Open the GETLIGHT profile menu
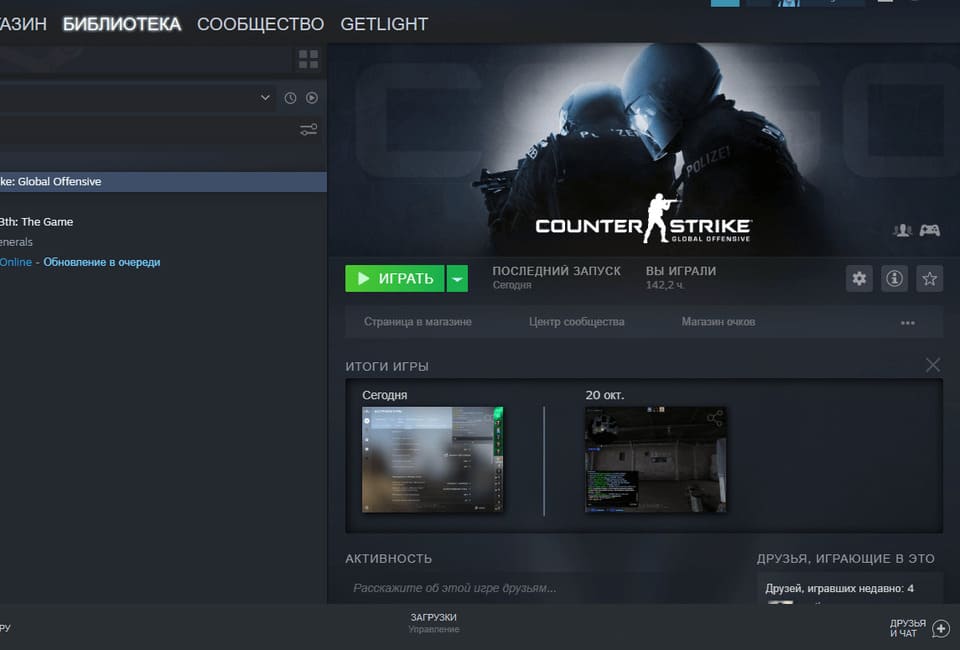This screenshot has width=960, height=650. click(x=384, y=24)
